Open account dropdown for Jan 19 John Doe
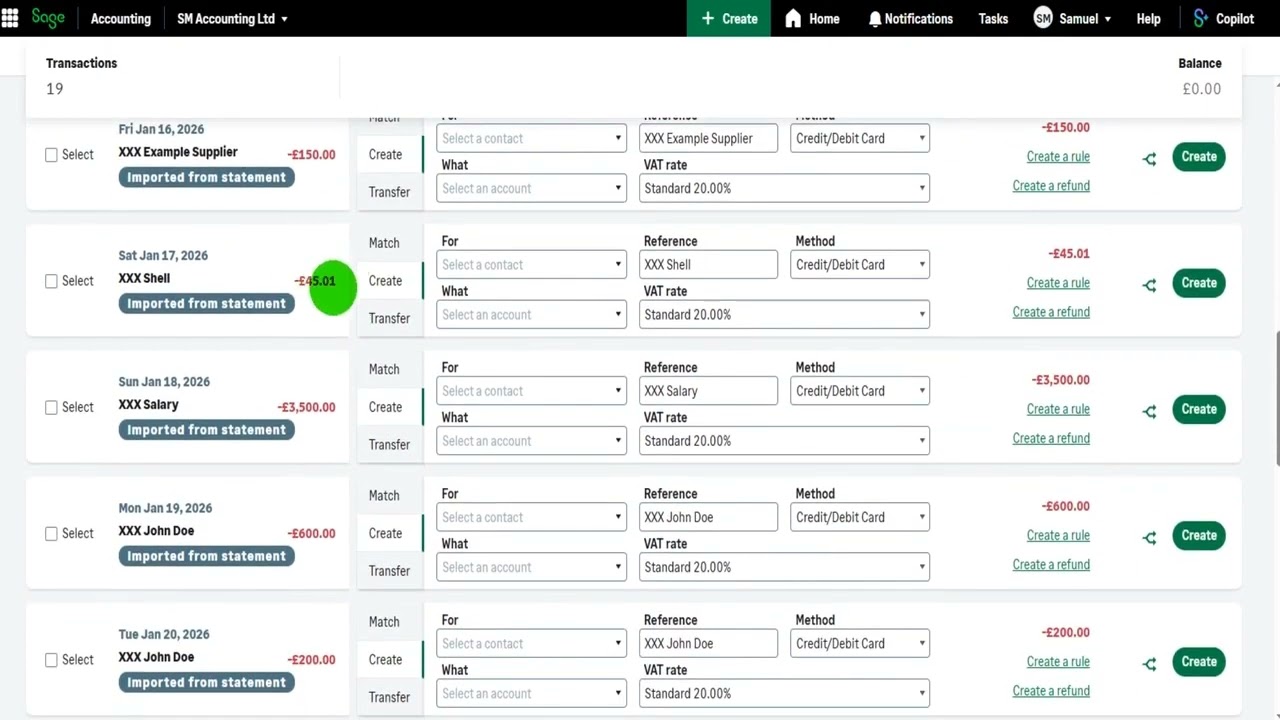This screenshot has width=1280, height=720. click(531, 567)
